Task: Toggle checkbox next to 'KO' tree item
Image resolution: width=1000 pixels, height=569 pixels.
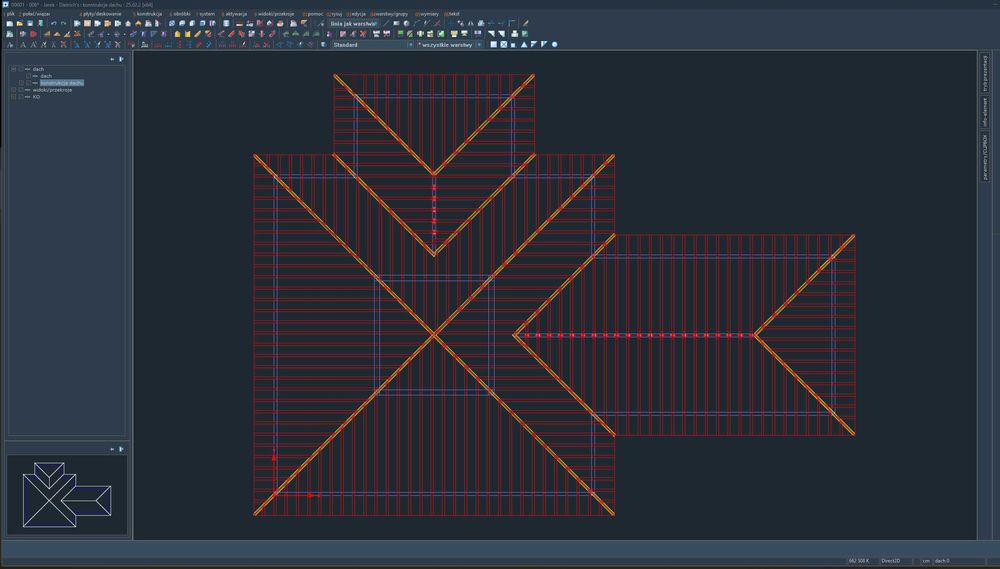Action: (x=20, y=97)
